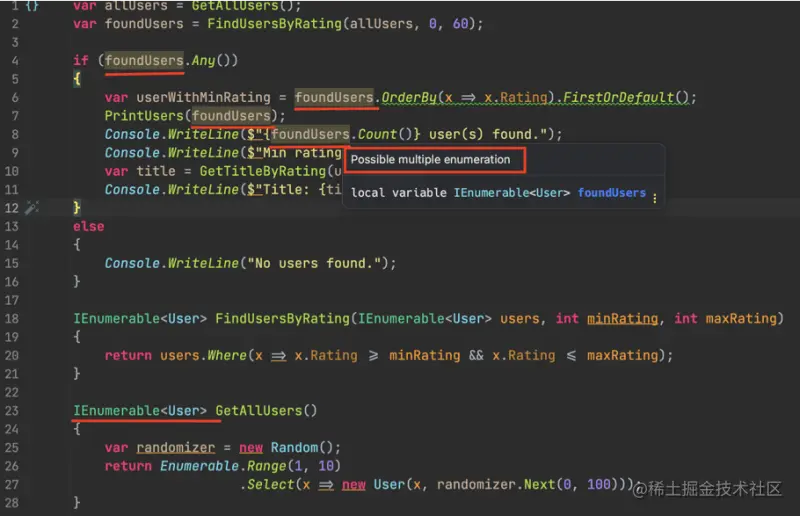Click the IEnumerable<User> return type on line 23
The width and height of the screenshot is (800, 516).
(x=140, y=410)
